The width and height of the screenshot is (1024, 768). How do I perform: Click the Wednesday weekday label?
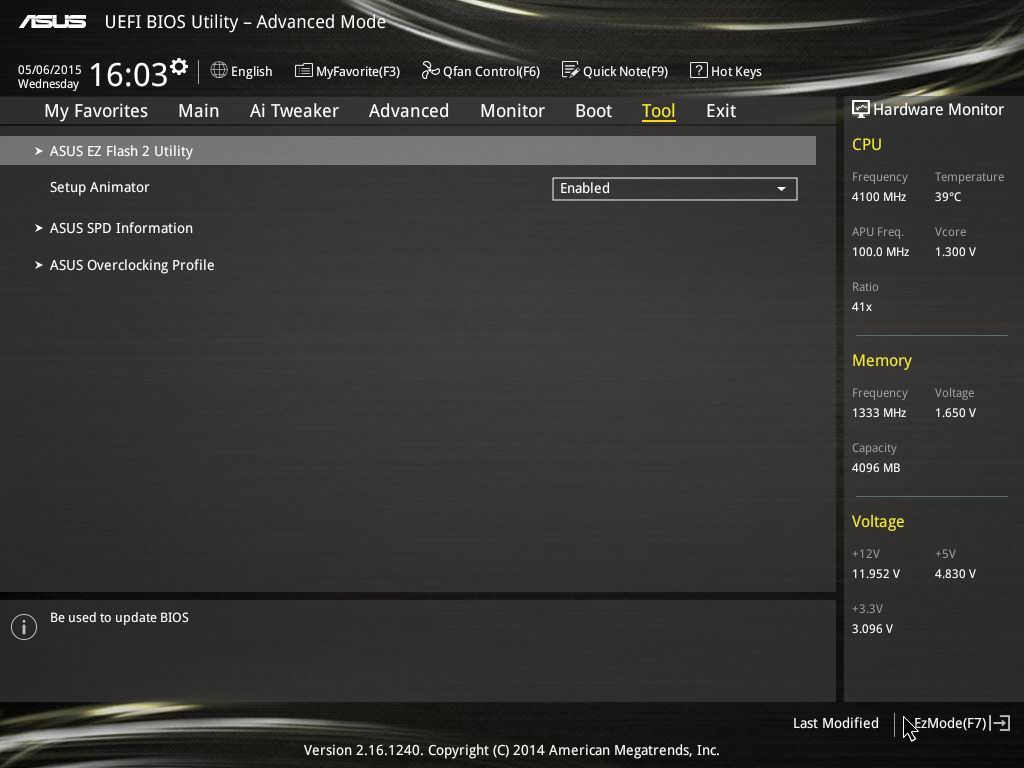point(48,84)
